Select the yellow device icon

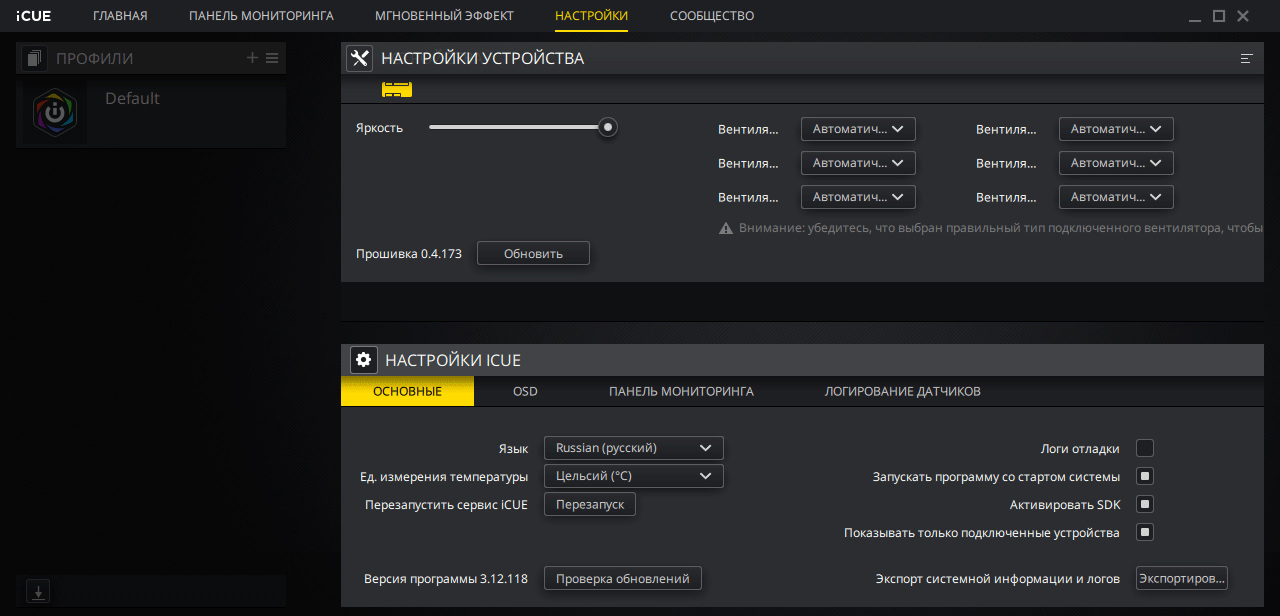(x=397, y=90)
